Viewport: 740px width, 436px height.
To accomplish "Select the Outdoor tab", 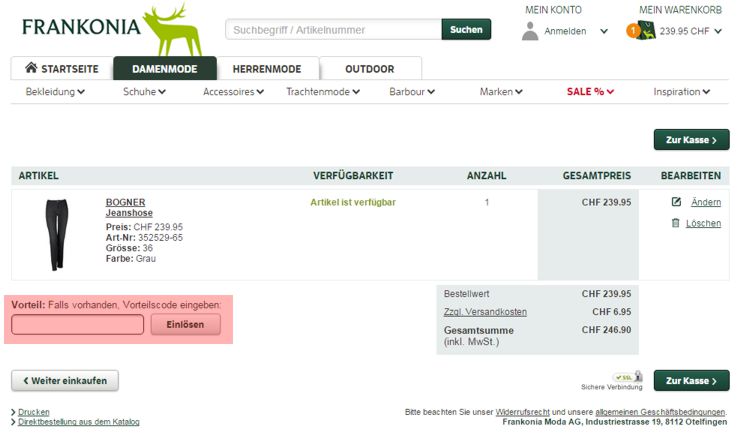I will point(370,68).
